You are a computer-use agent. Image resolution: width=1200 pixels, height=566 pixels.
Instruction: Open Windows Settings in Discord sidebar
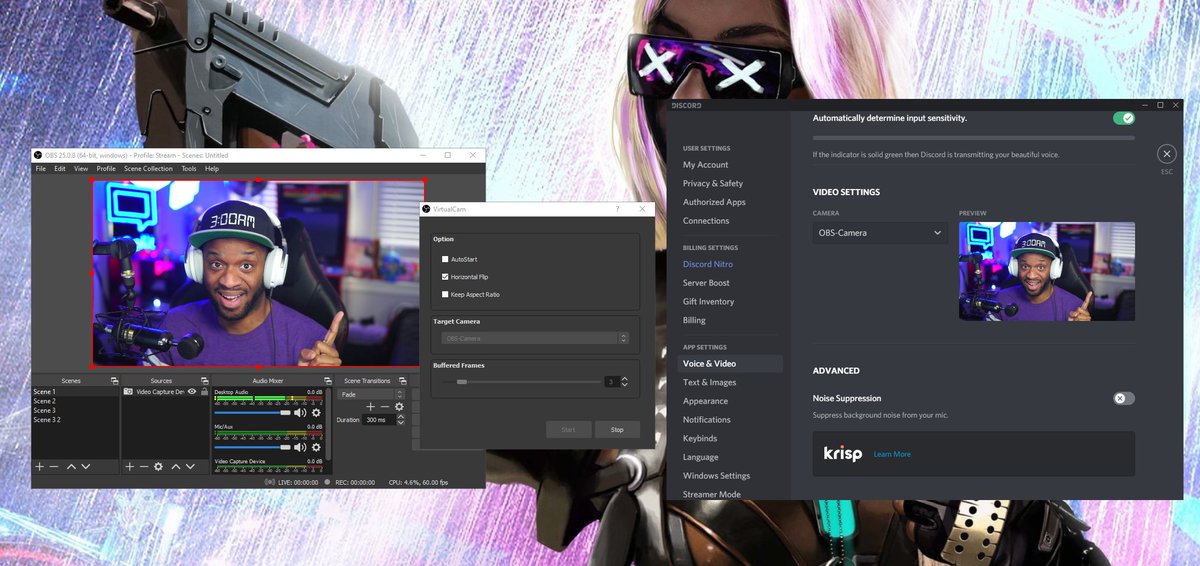(x=716, y=476)
